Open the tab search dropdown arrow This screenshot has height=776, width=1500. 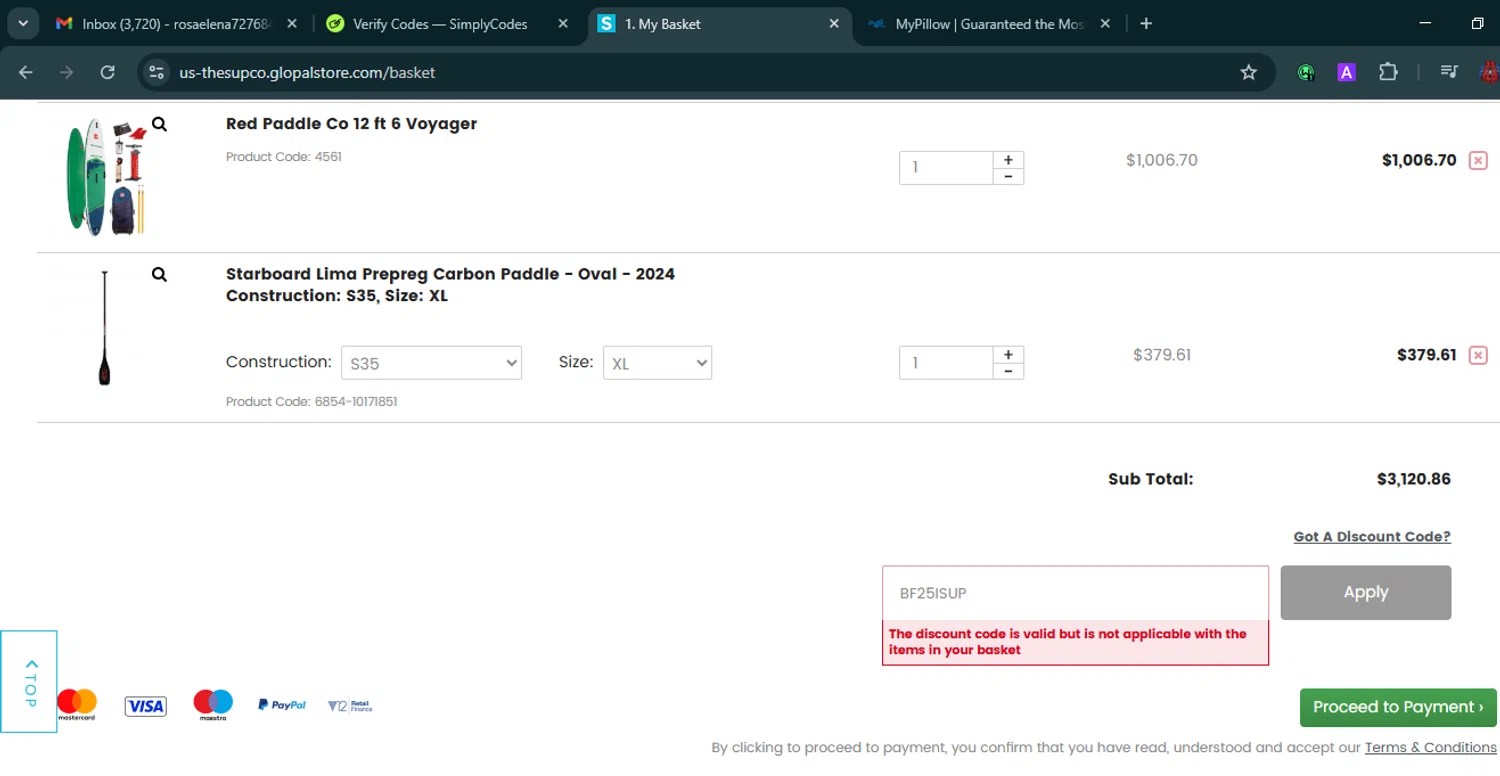click(x=22, y=23)
